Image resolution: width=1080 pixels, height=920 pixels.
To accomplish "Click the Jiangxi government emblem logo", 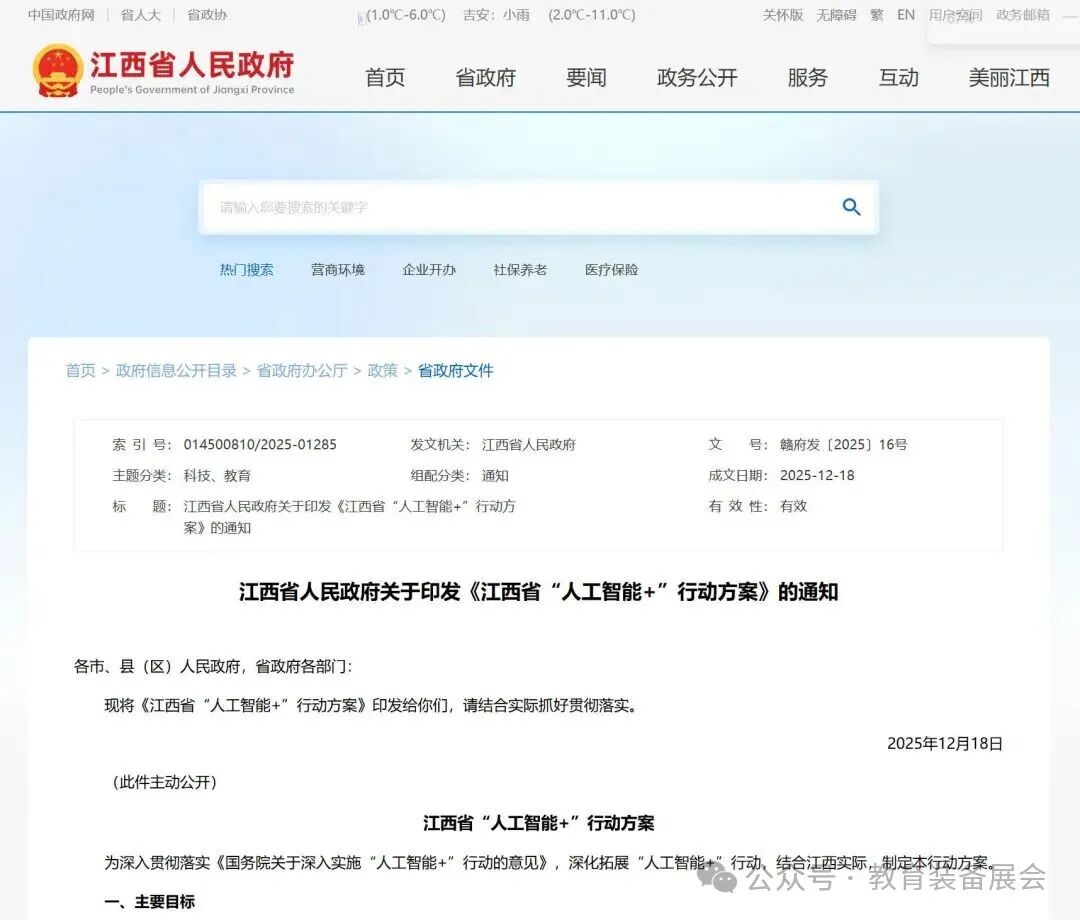I will [x=58, y=70].
